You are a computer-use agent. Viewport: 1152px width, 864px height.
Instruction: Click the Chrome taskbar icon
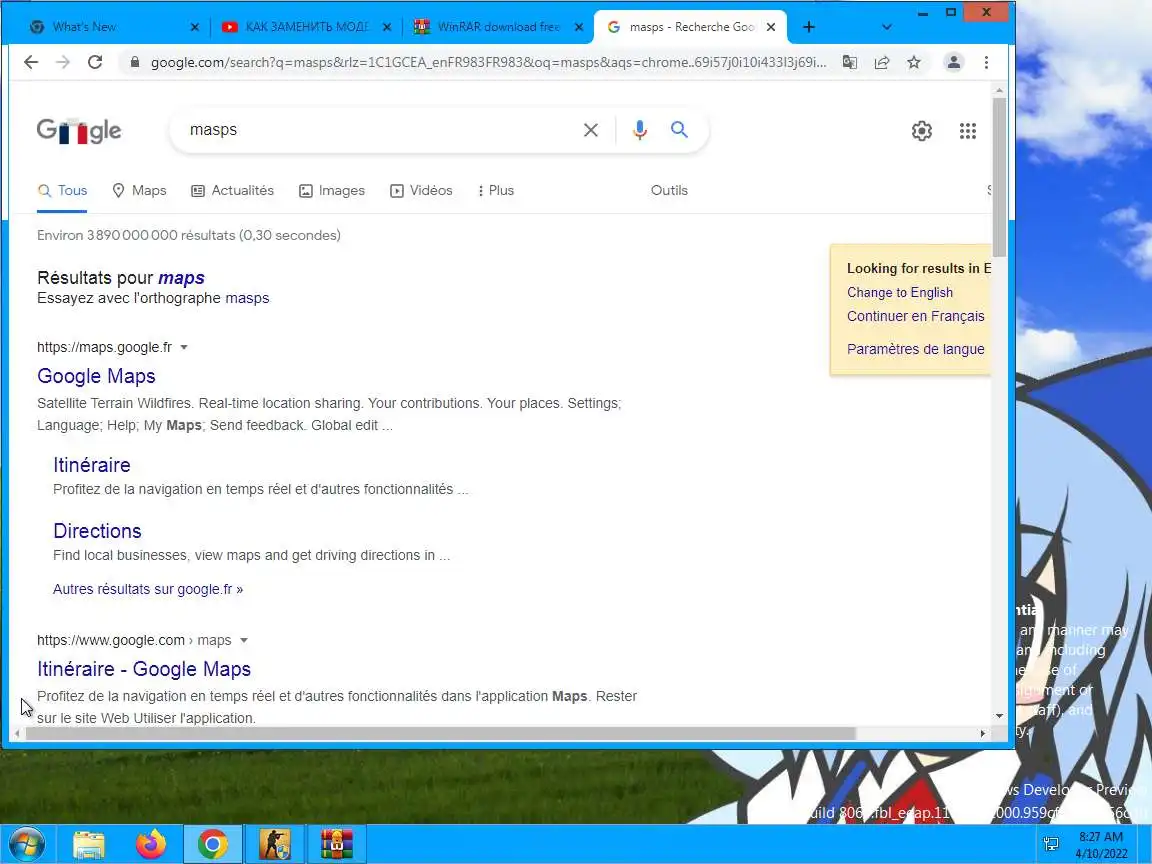click(212, 845)
